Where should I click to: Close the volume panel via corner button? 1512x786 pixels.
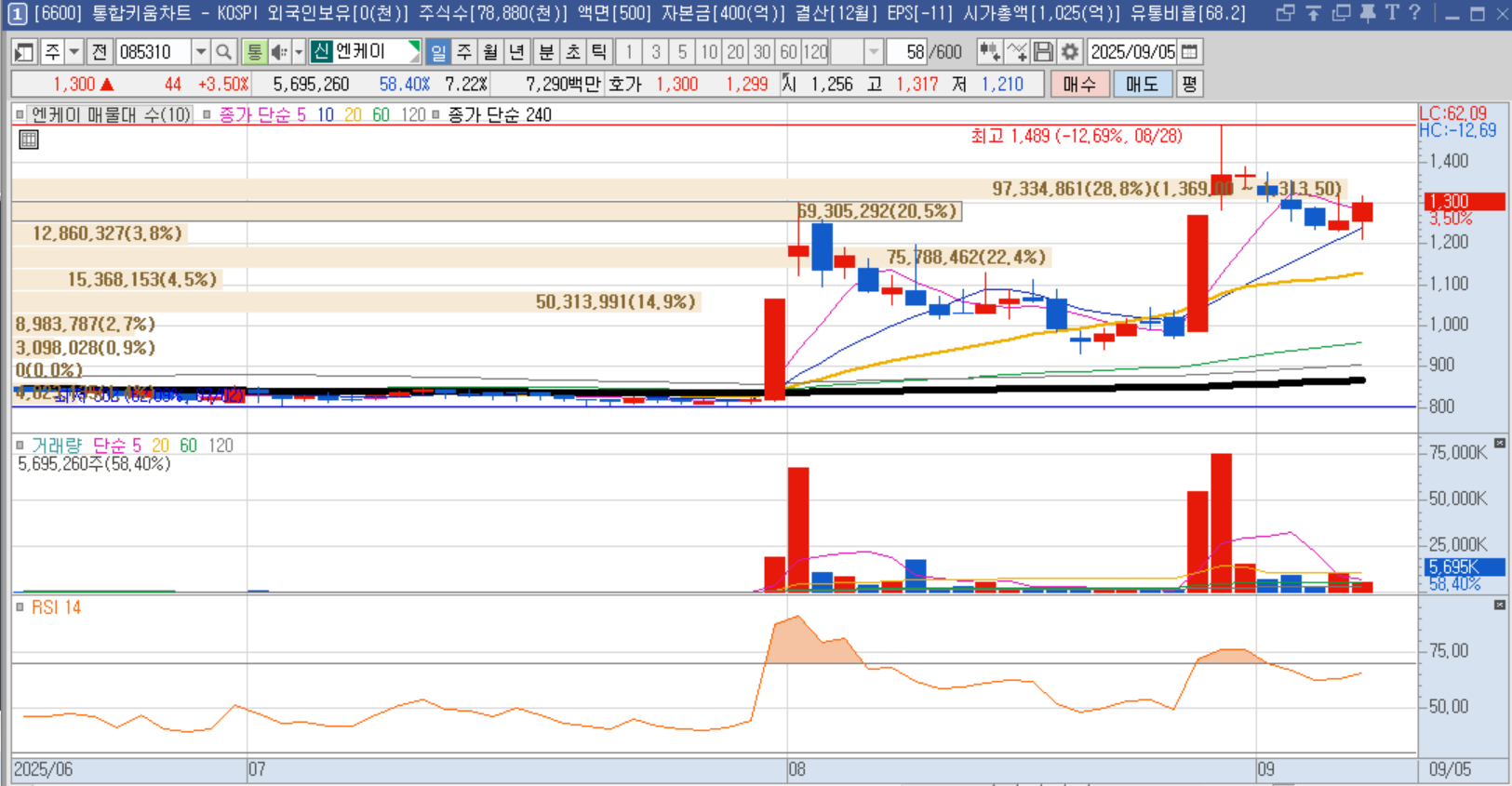tap(1500, 443)
